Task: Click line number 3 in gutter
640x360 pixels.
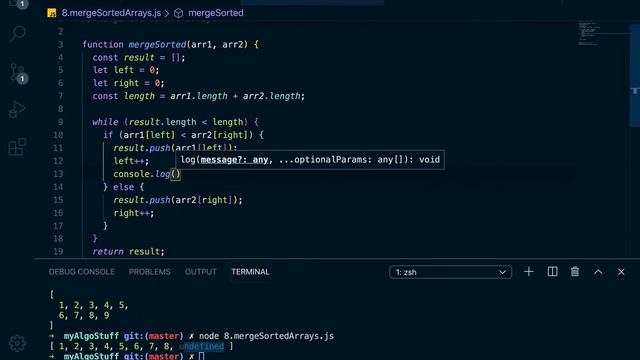Action: (60, 44)
